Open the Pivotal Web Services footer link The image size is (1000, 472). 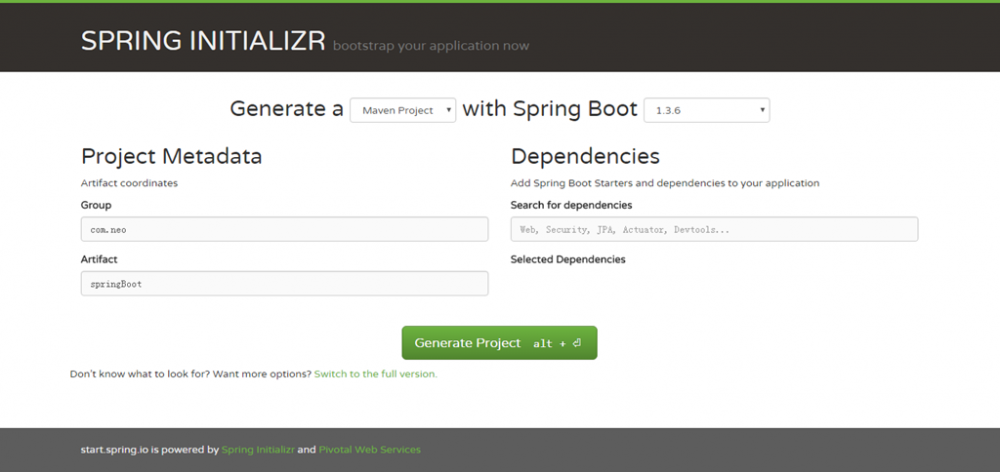coord(369,450)
